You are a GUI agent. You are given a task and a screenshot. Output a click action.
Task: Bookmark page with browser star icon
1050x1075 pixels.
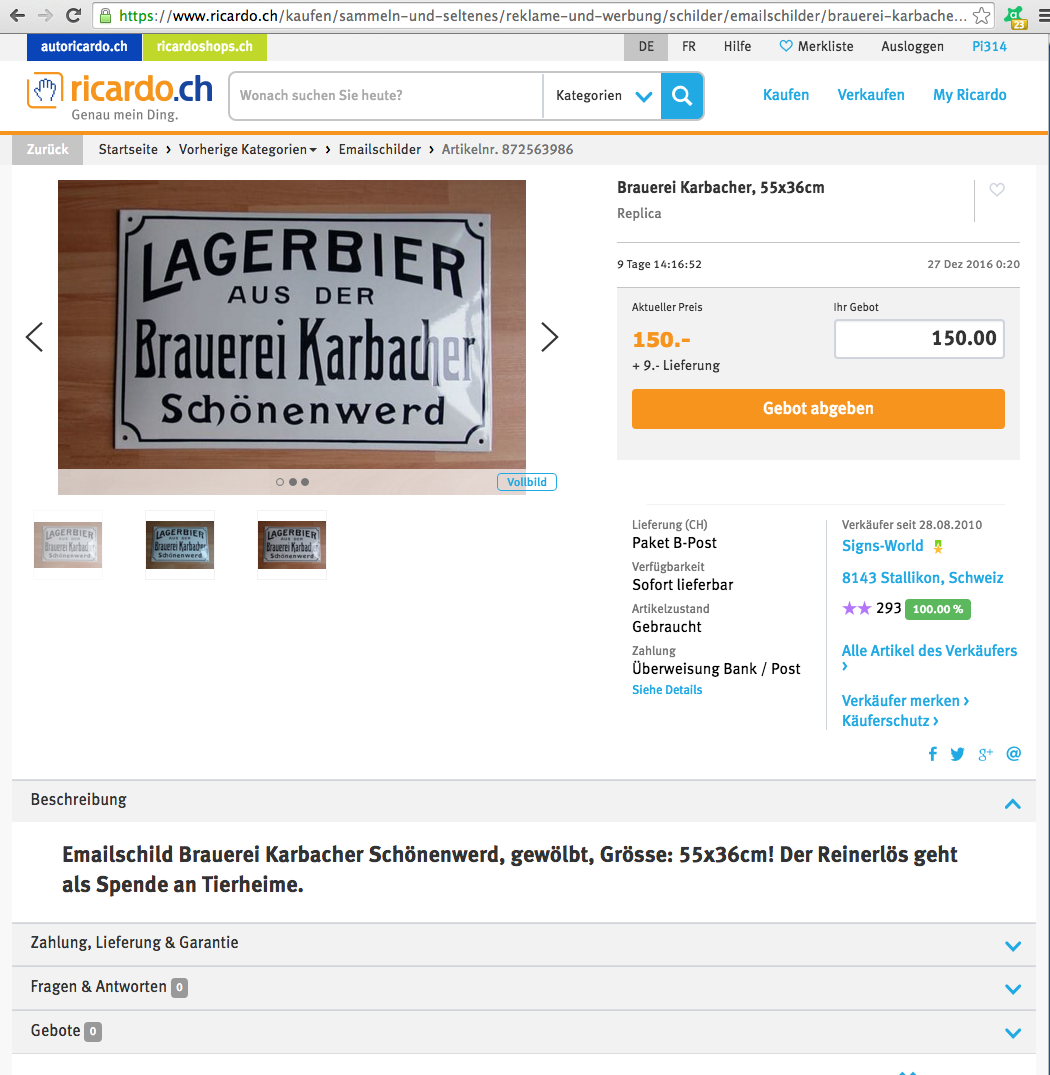click(x=981, y=15)
